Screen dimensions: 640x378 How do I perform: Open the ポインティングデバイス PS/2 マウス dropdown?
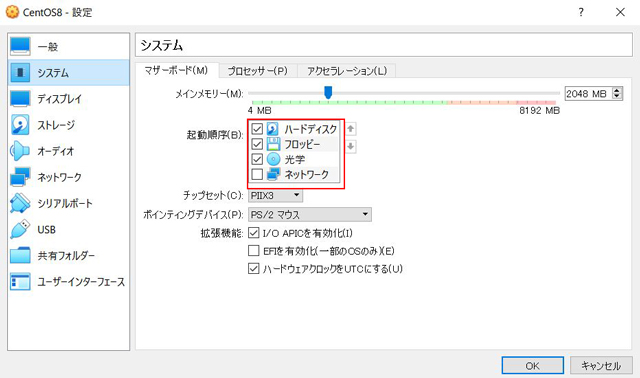coord(310,214)
